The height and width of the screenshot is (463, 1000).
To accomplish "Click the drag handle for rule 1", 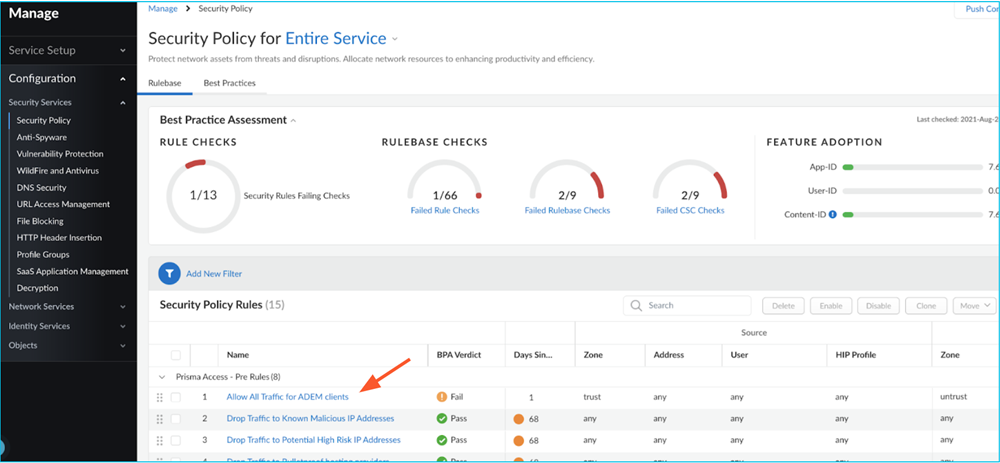I will point(158,397).
